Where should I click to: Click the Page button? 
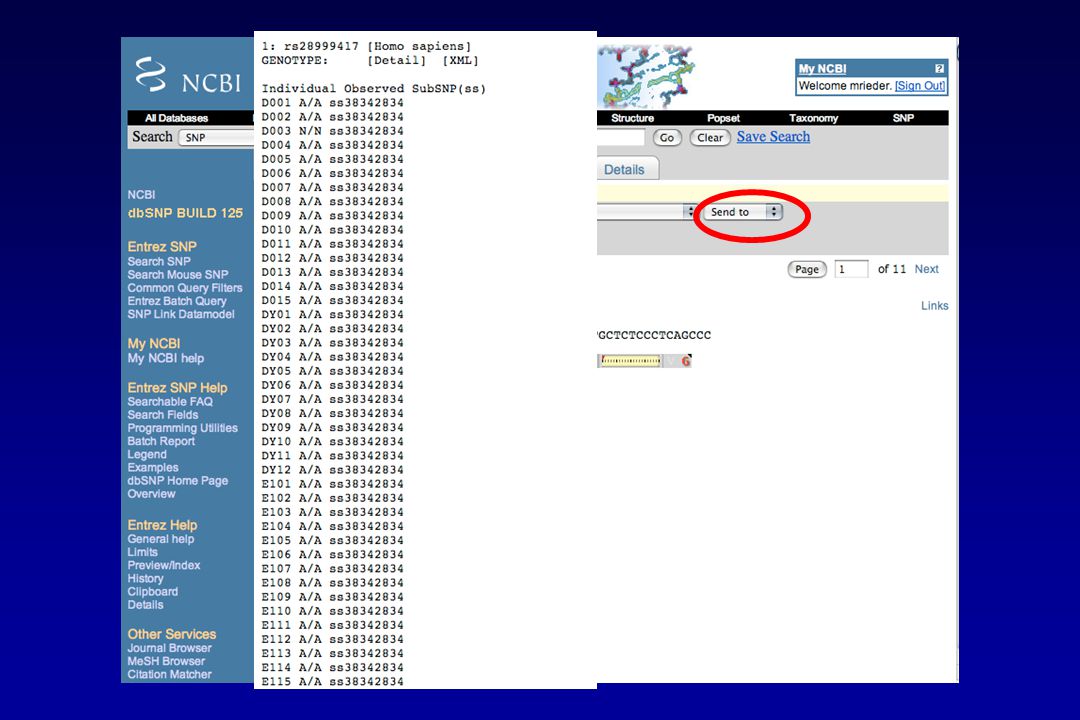(x=807, y=269)
